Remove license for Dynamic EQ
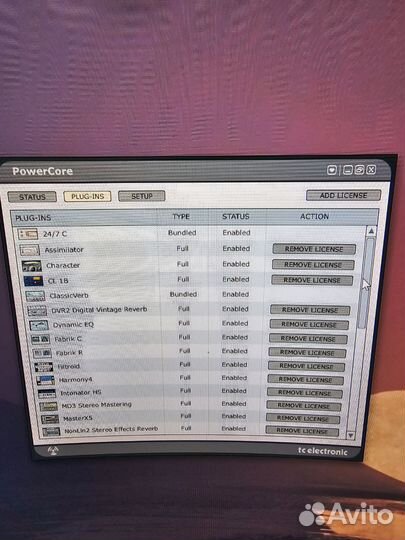This screenshot has height=540, width=405. (309, 324)
